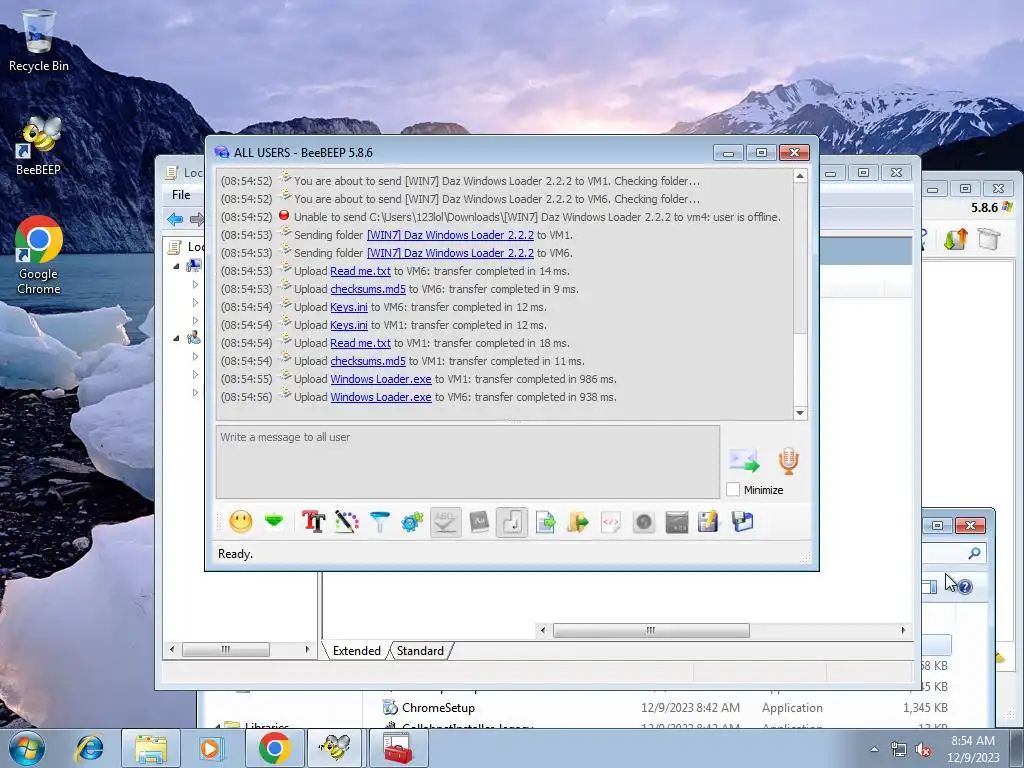1024x768 pixels.
Task: Open the Recycle Bin desktop icon
Action: point(39,40)
